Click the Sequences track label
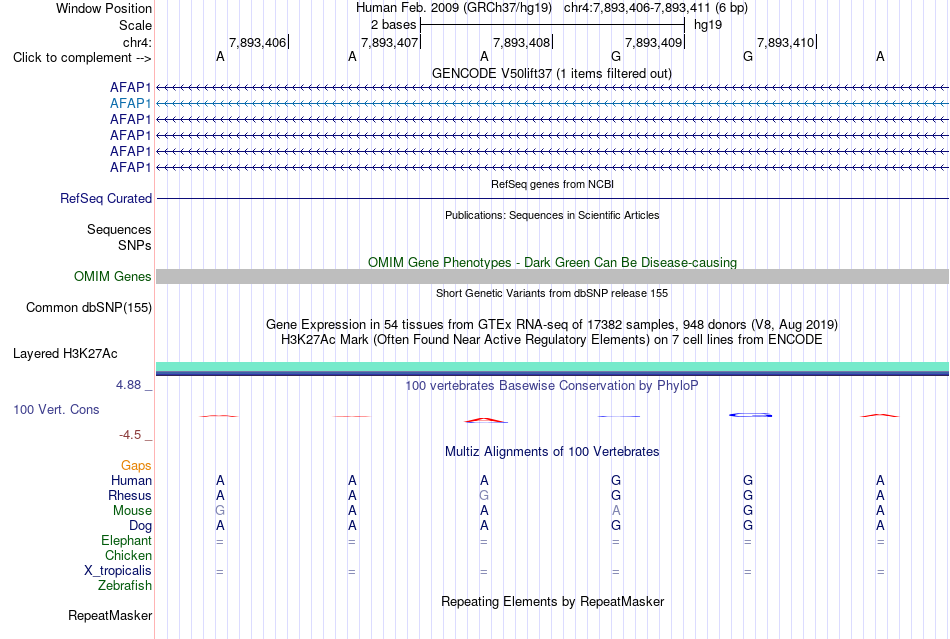950x639 pixels. (119, 230)
